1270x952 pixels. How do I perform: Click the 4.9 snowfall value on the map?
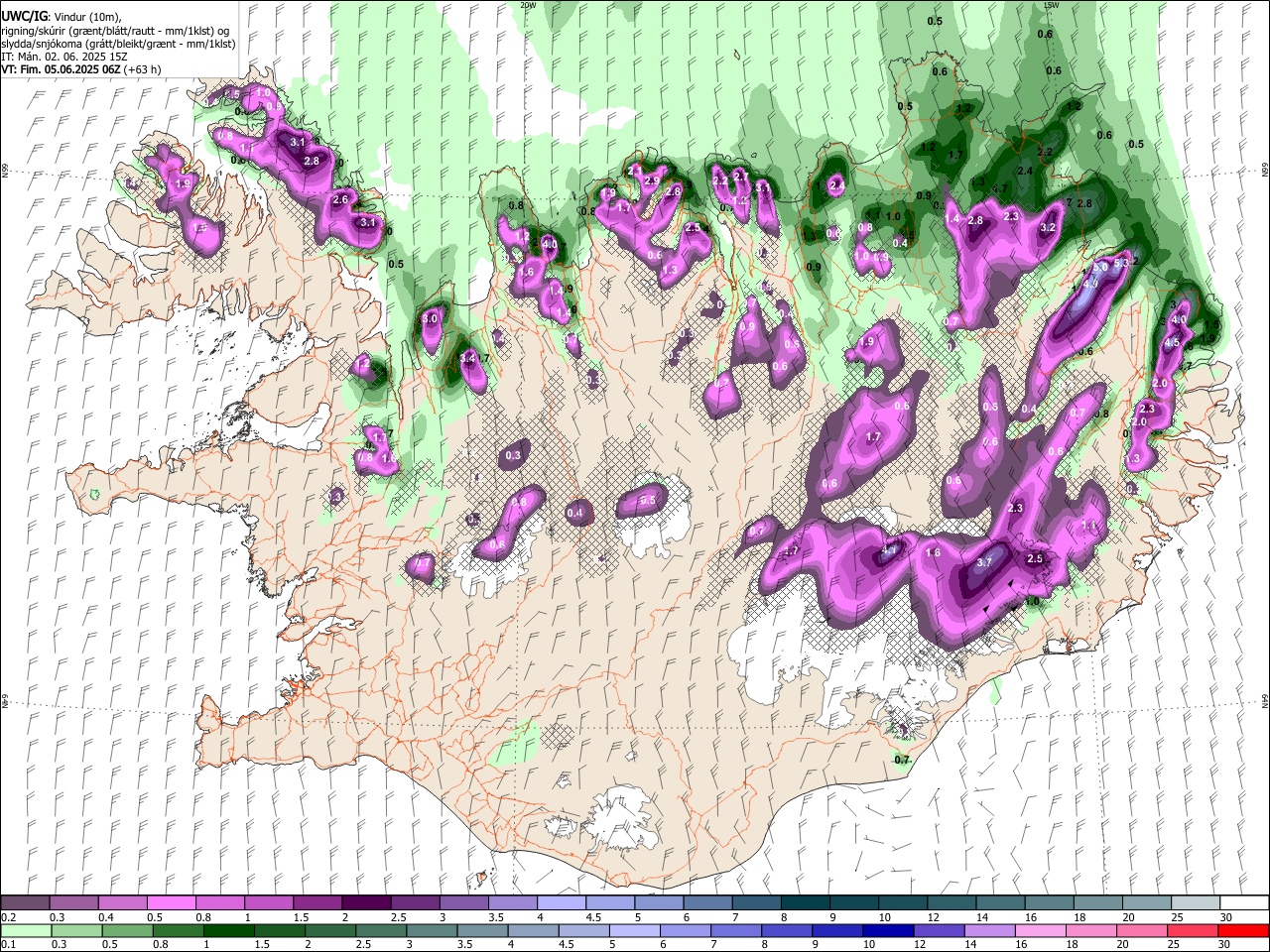point(1089,284)
